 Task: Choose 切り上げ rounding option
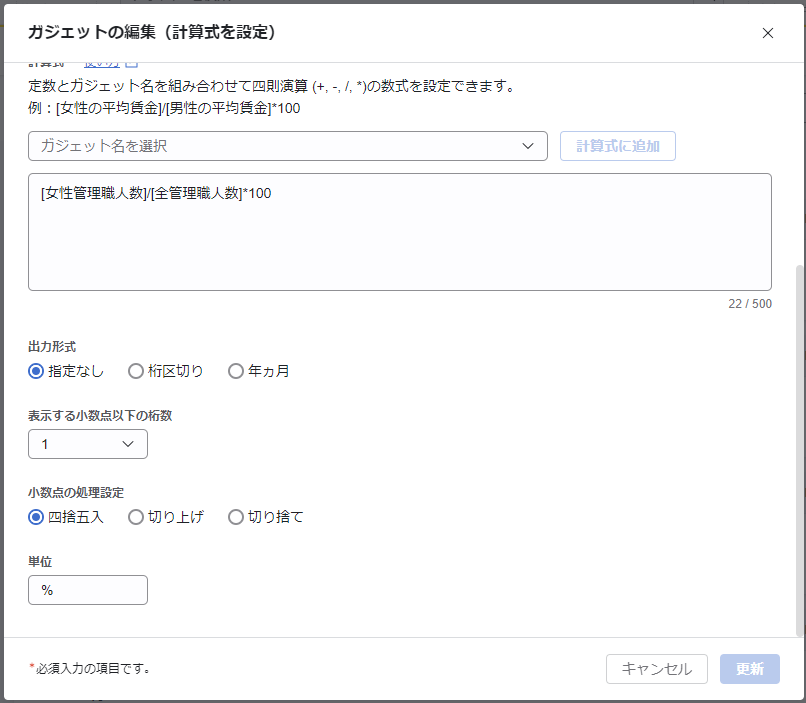coord(136,517)
